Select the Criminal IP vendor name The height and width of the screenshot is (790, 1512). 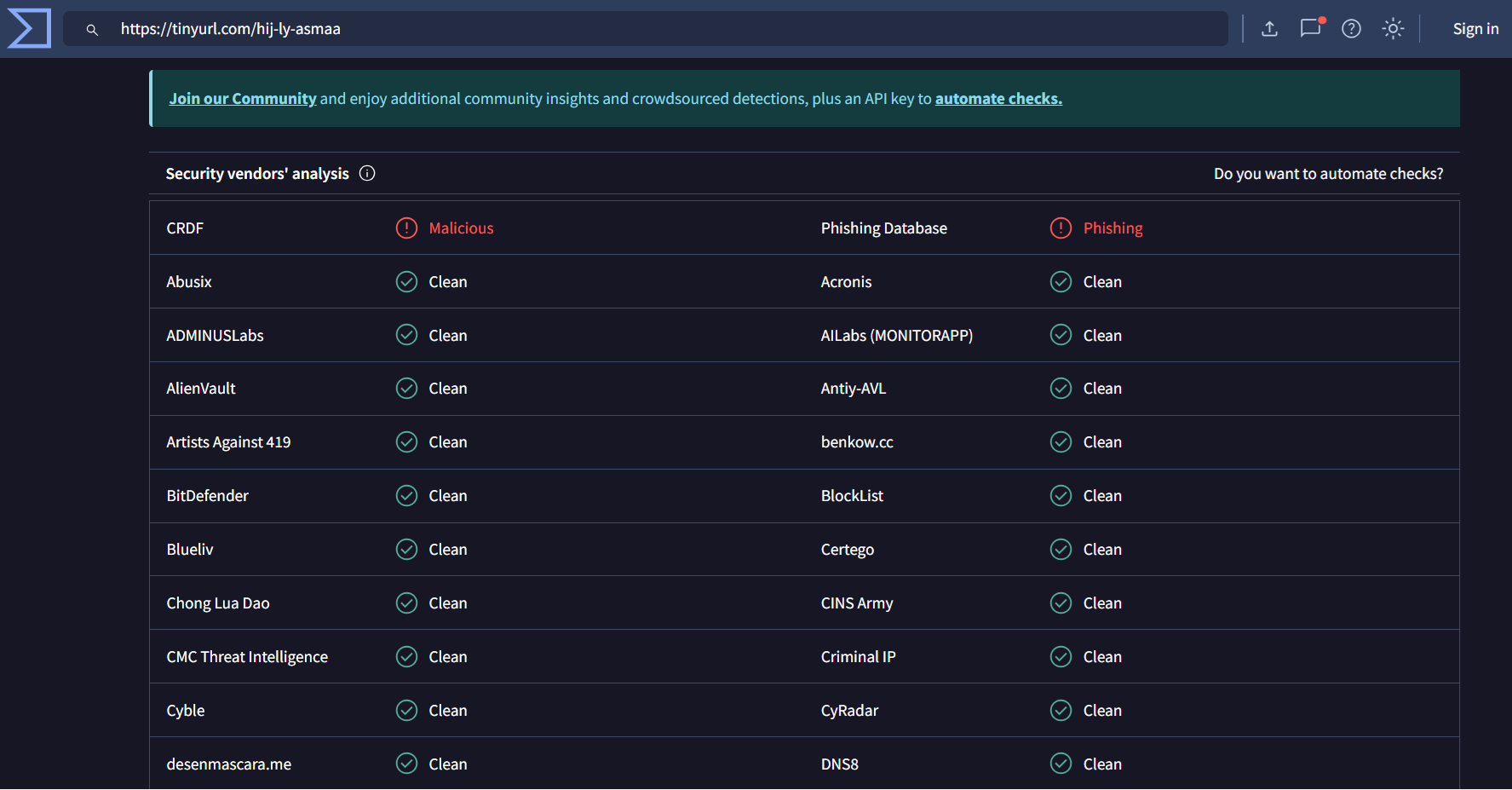click(x=858, y=657)
